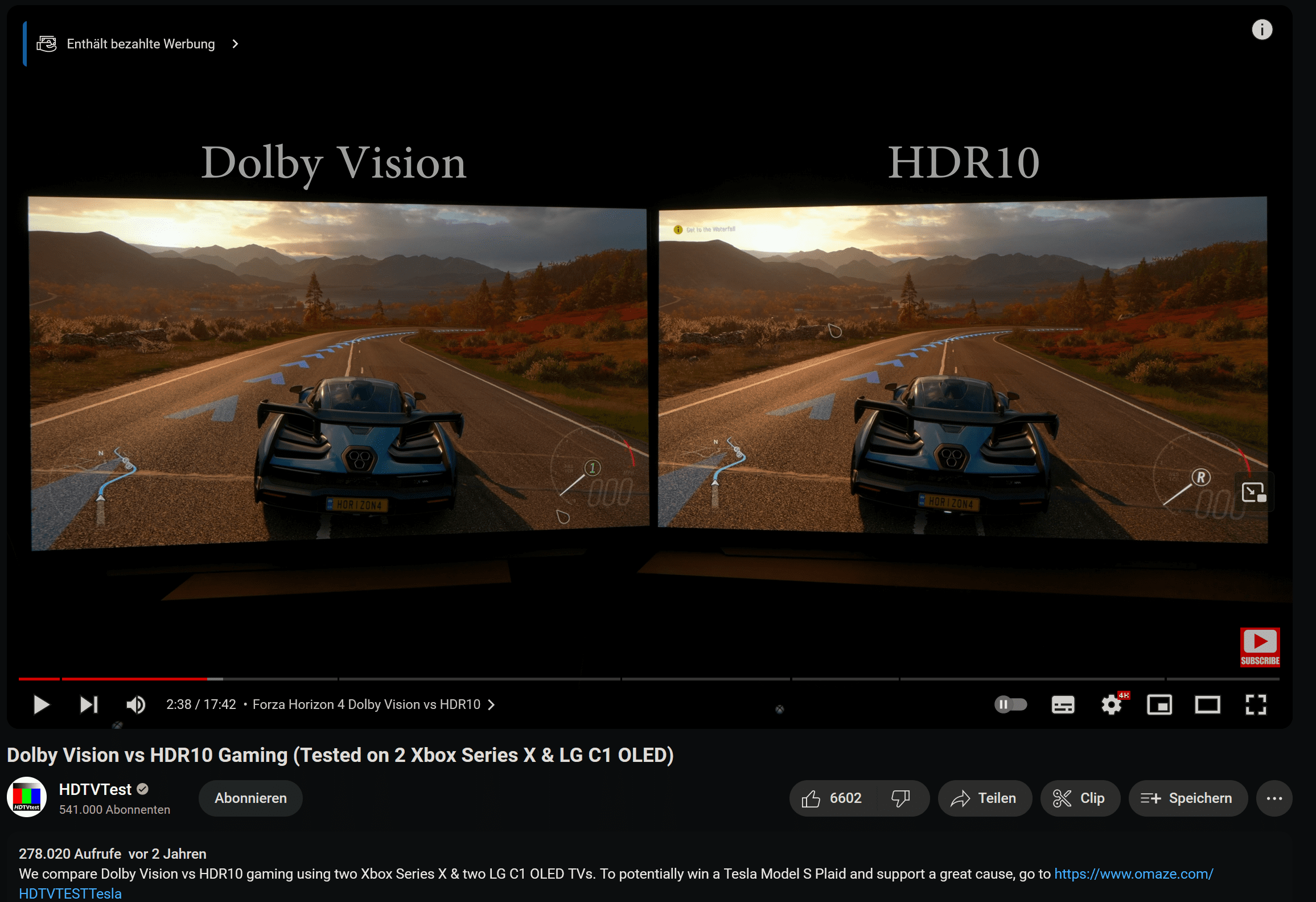Turn on subtitles/closed captions

[x=1063, y=704]
